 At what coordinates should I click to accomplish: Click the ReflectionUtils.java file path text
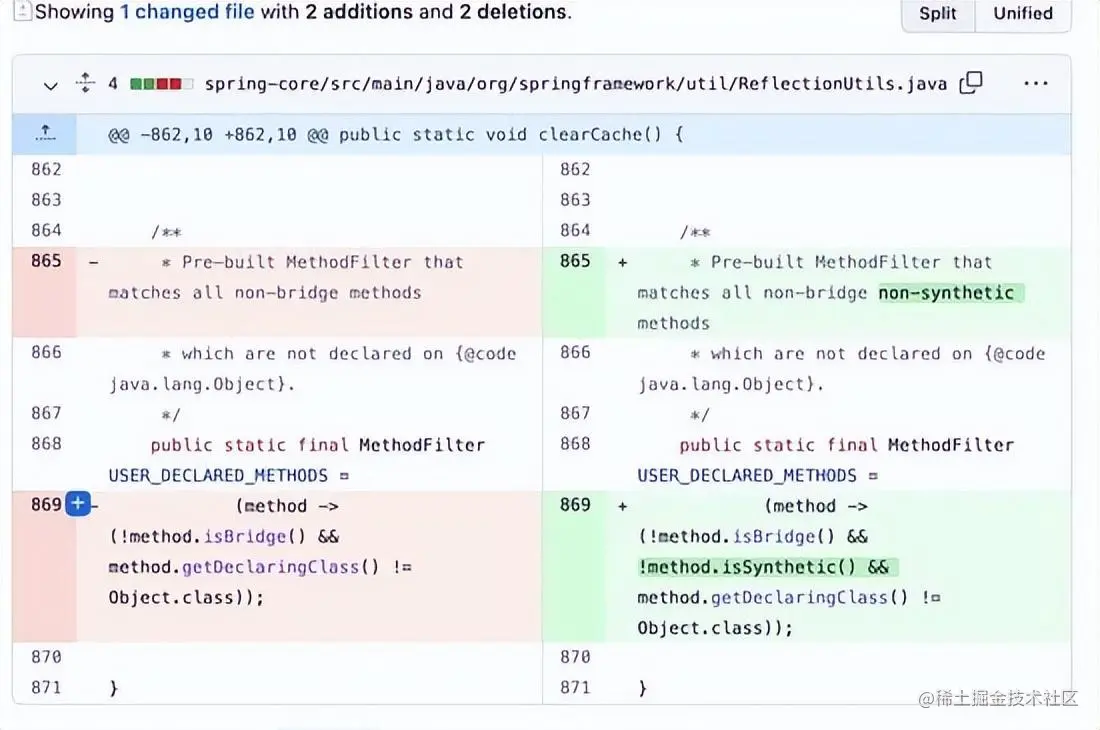coord(575,84)
